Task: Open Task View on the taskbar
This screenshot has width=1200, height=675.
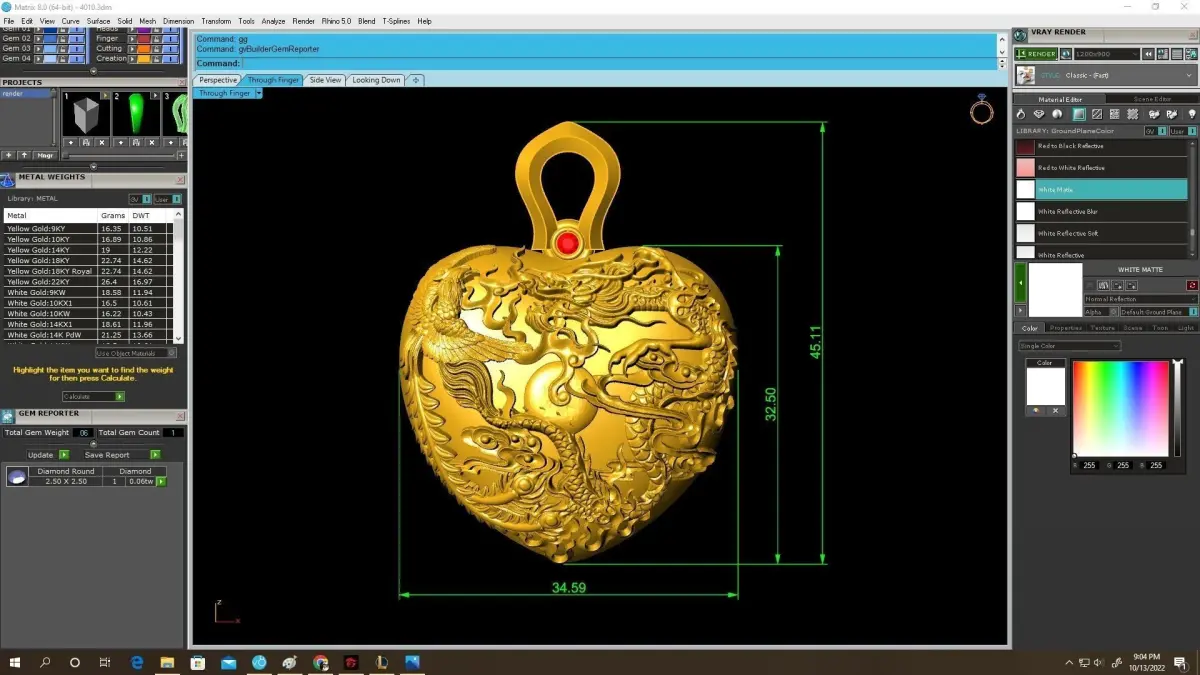Action: point(105,662)
